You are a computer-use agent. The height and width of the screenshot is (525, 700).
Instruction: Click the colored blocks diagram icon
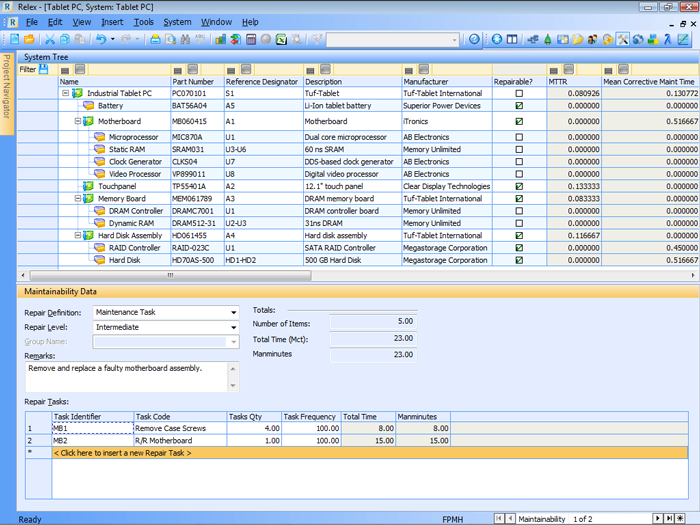pos(653,39)
